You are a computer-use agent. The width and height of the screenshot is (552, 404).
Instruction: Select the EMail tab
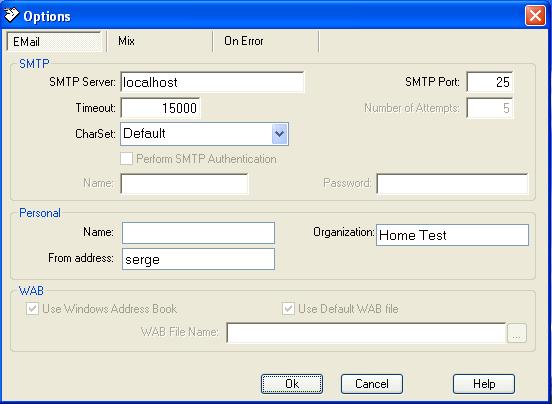click(x=54, y=42)
